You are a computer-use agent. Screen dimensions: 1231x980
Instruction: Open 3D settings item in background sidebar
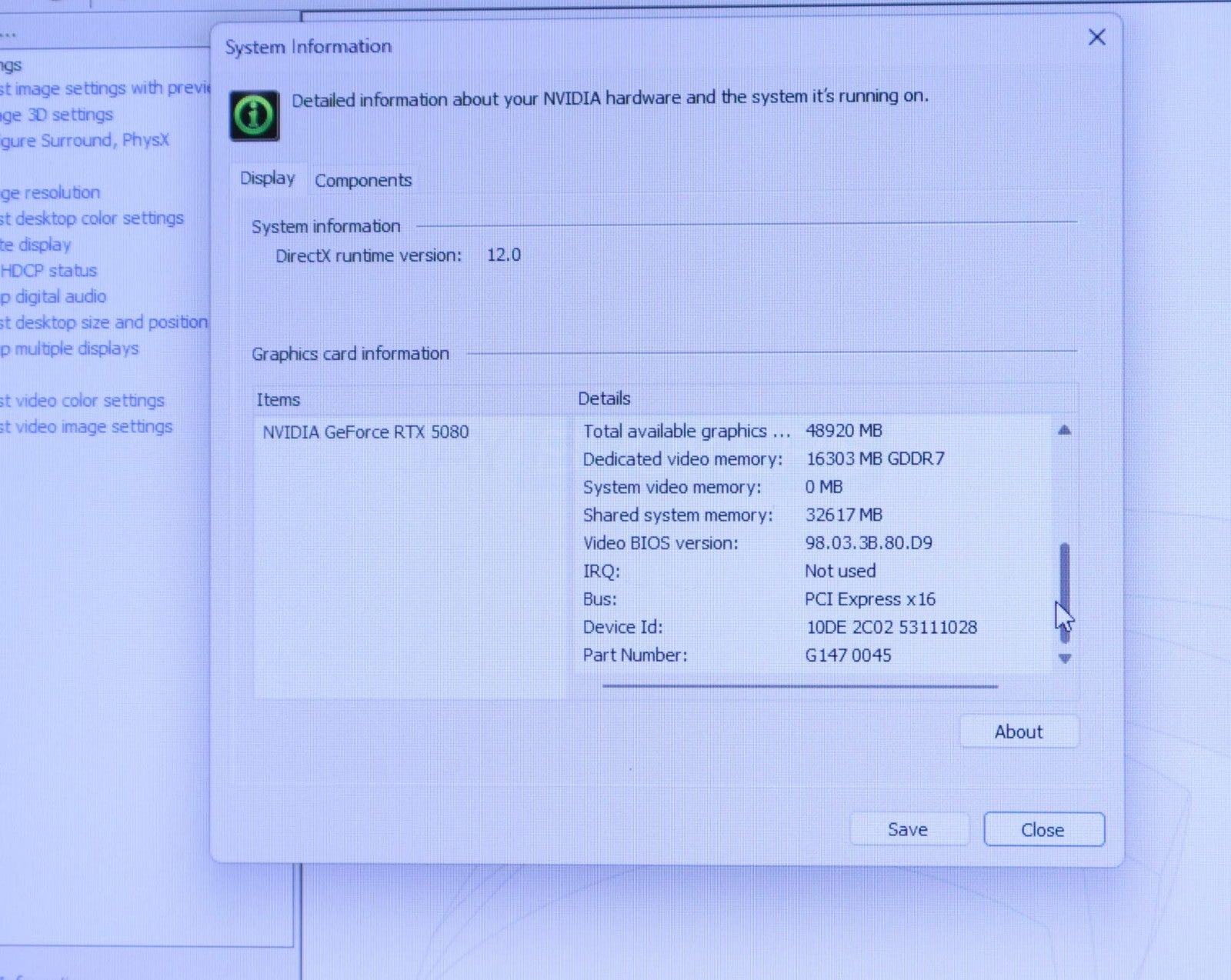tap(57, 115)
